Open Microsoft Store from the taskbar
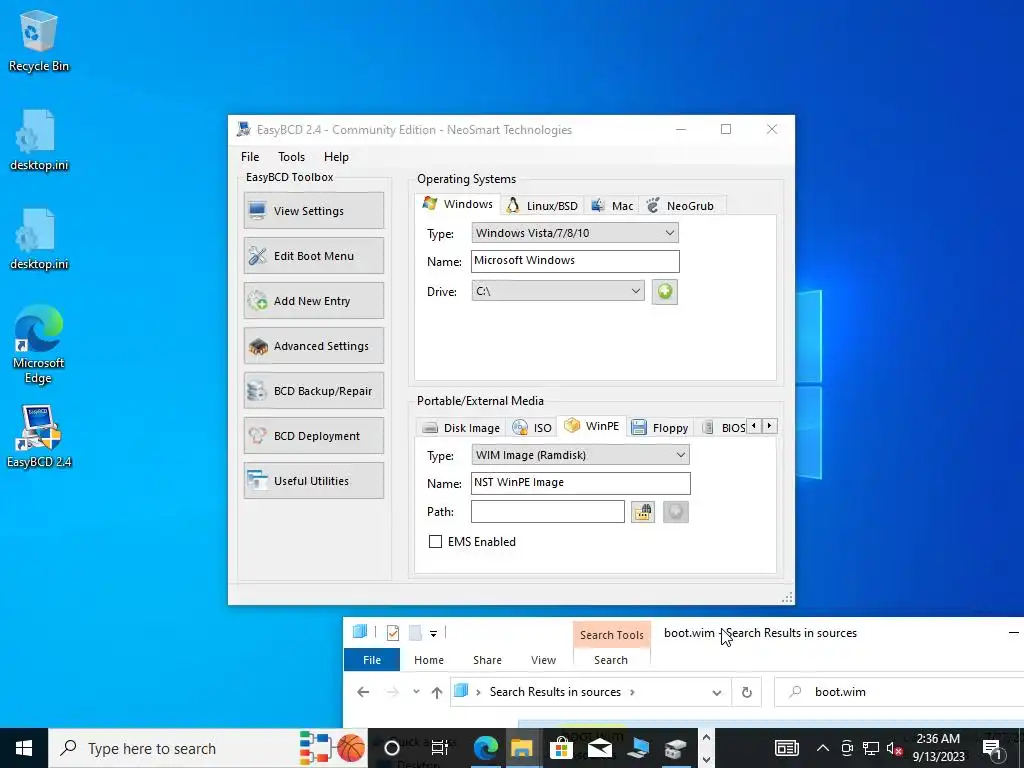1024x768 pixels. click(x=560, y=748)
